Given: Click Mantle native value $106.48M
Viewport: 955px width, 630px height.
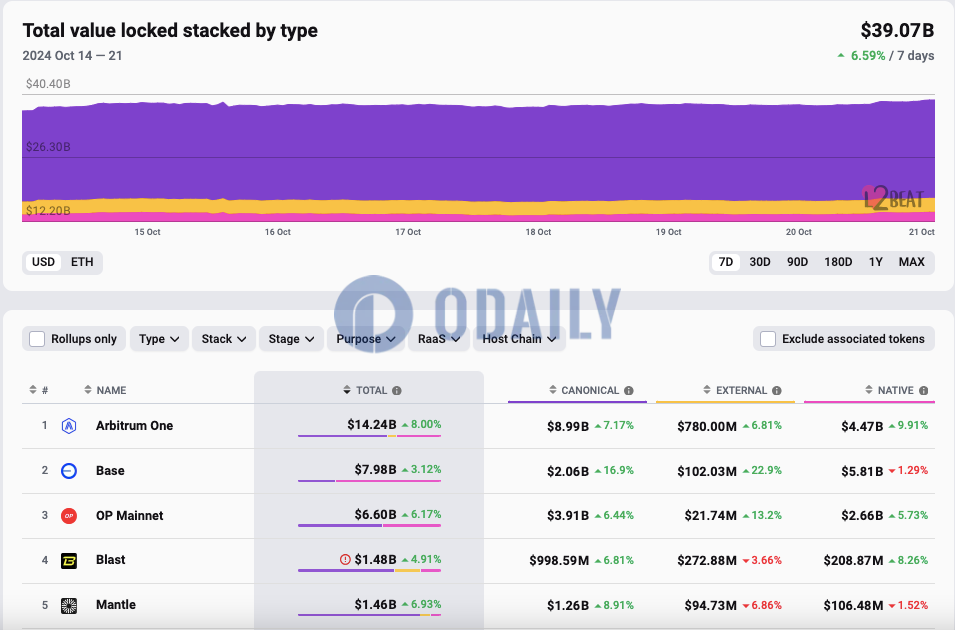Looking at the screenshot, I should tap(853, 606).
